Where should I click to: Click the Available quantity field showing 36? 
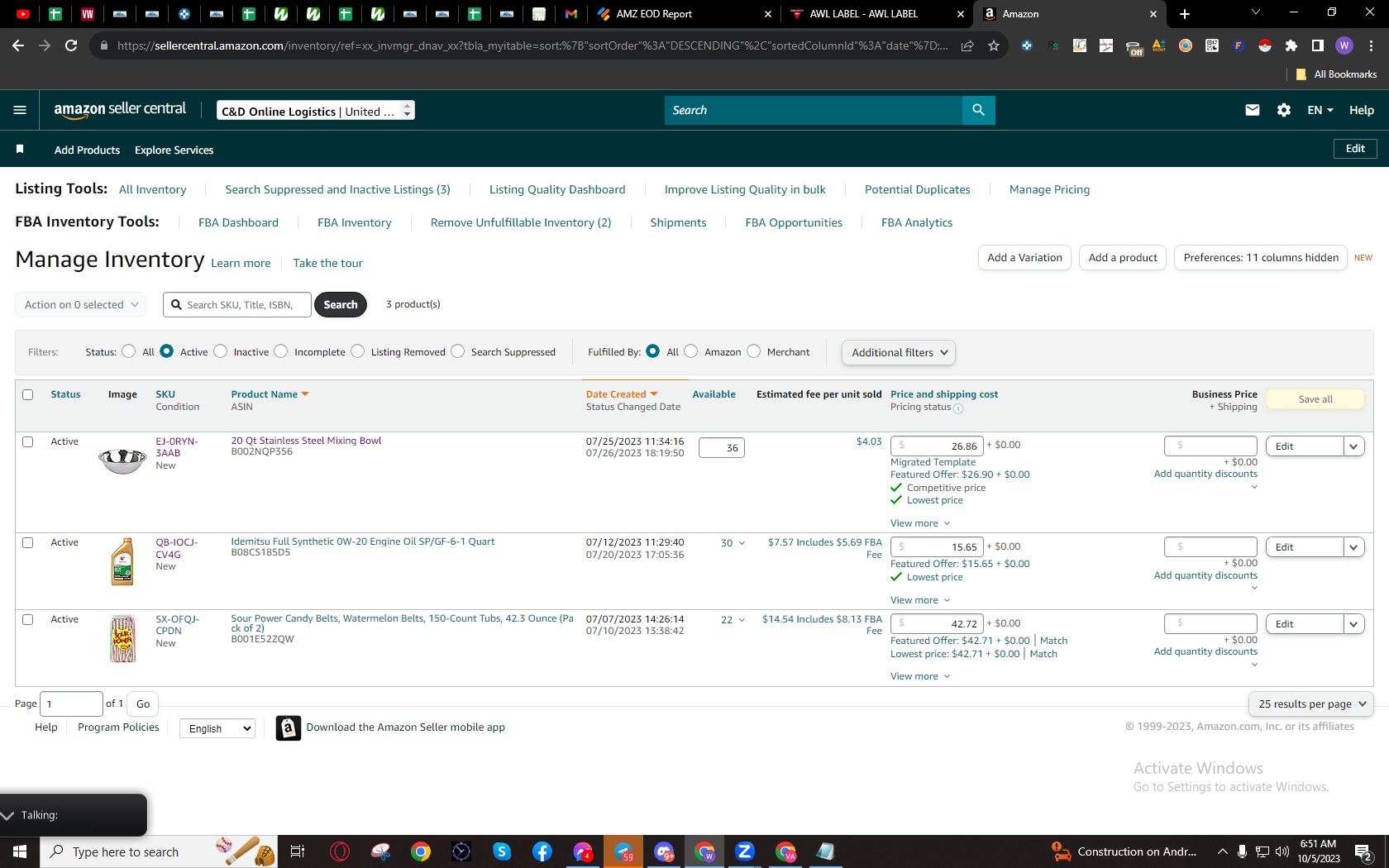722,448
